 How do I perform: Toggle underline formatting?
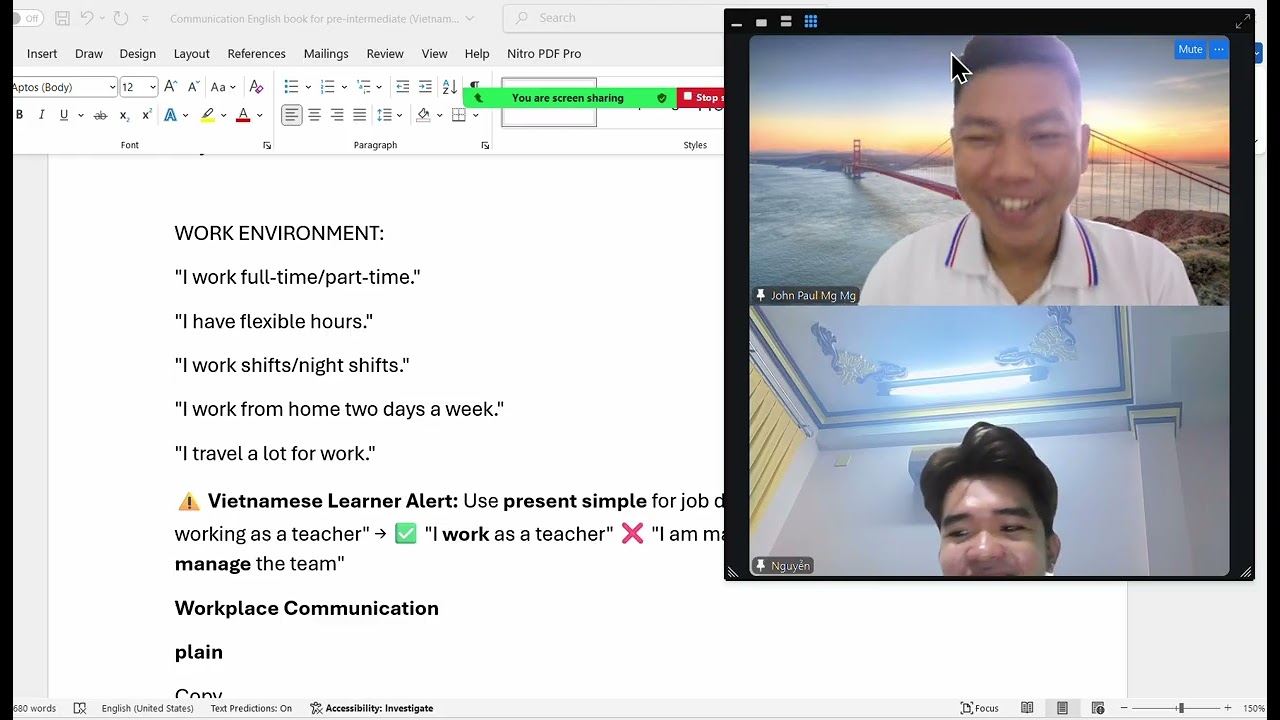click(x=64, y=115)
